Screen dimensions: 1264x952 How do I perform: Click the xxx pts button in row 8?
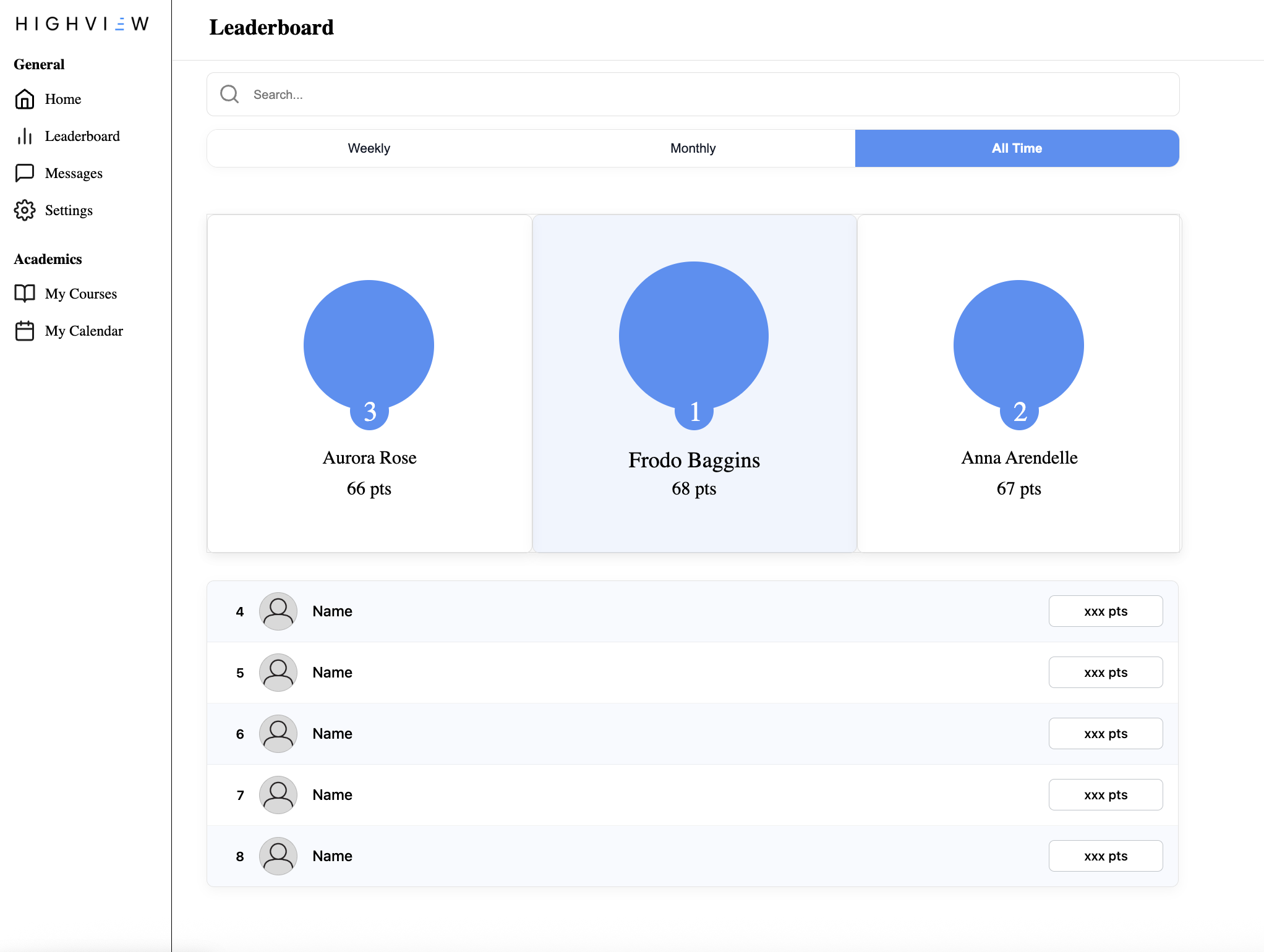(x=1105, y=856)
